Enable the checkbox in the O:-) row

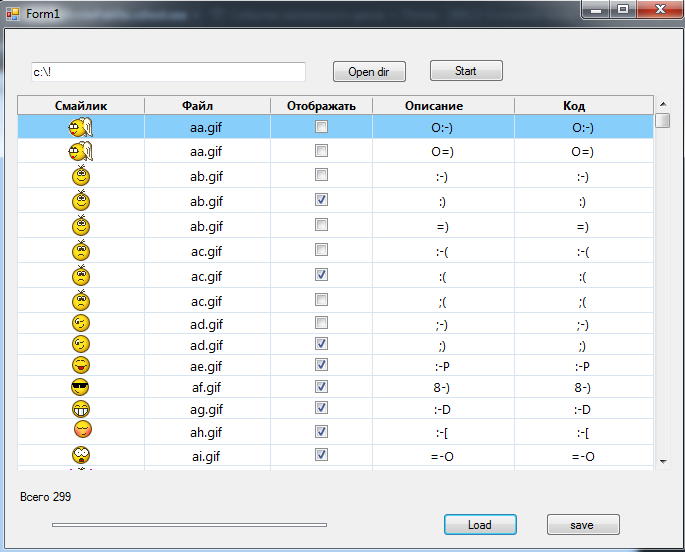point(321,127)
